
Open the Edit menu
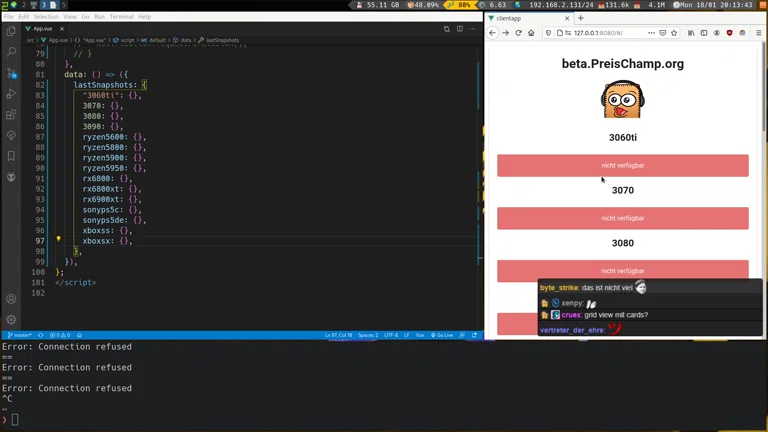(x=24, y=17)
